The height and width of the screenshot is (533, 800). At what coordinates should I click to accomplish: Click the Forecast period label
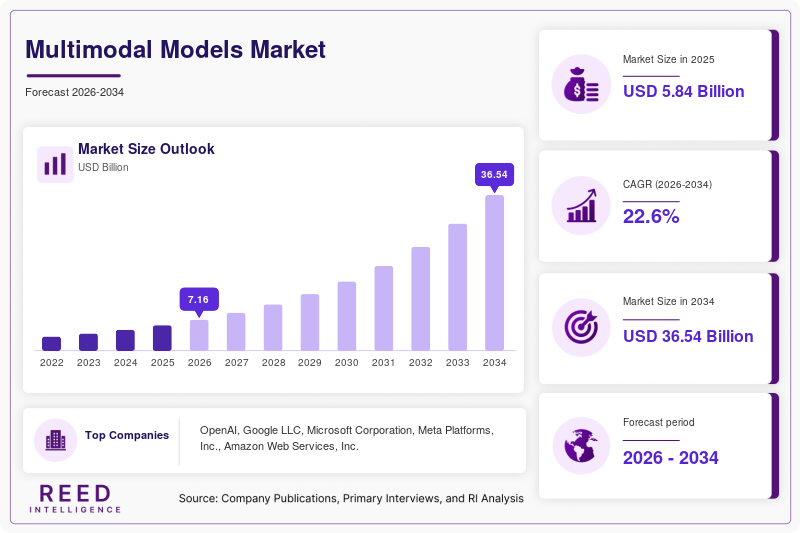pos(659,422)
